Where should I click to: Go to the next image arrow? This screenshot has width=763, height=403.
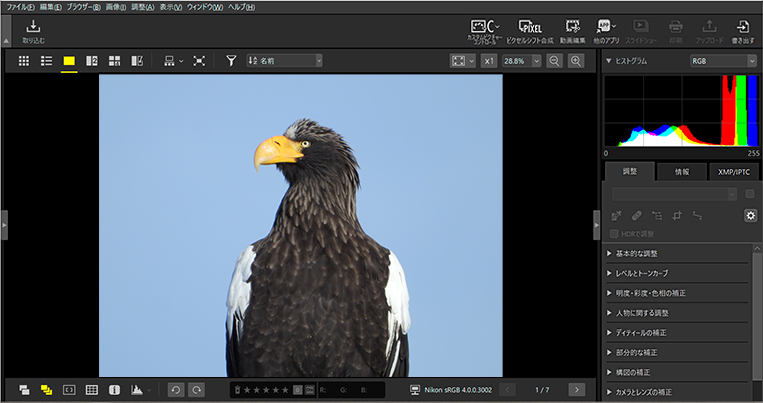click(576, 389)
